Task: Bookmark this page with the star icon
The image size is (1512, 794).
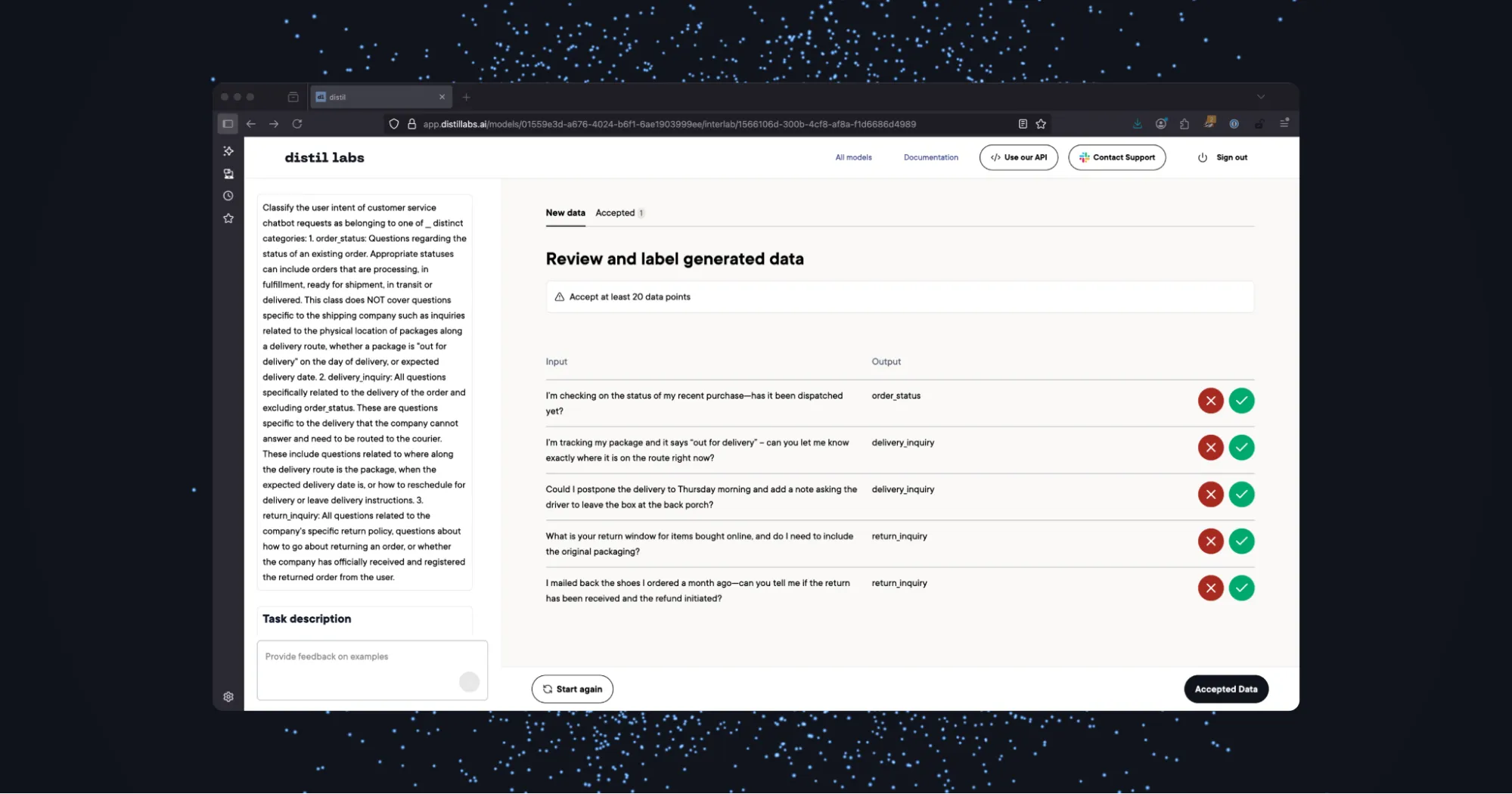Action: [x=1041, y=124]
